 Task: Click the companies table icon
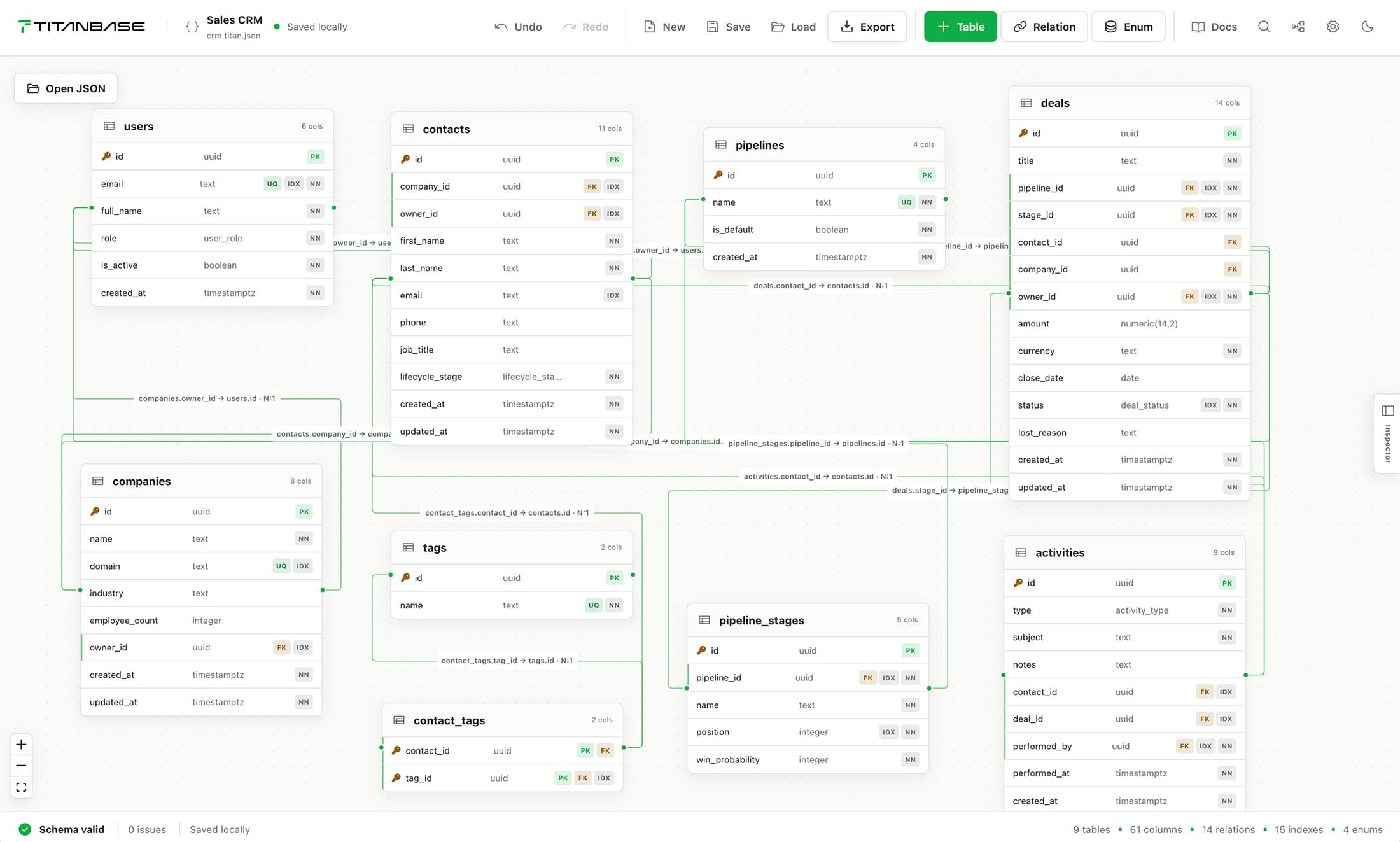click(x=98, y=481)
